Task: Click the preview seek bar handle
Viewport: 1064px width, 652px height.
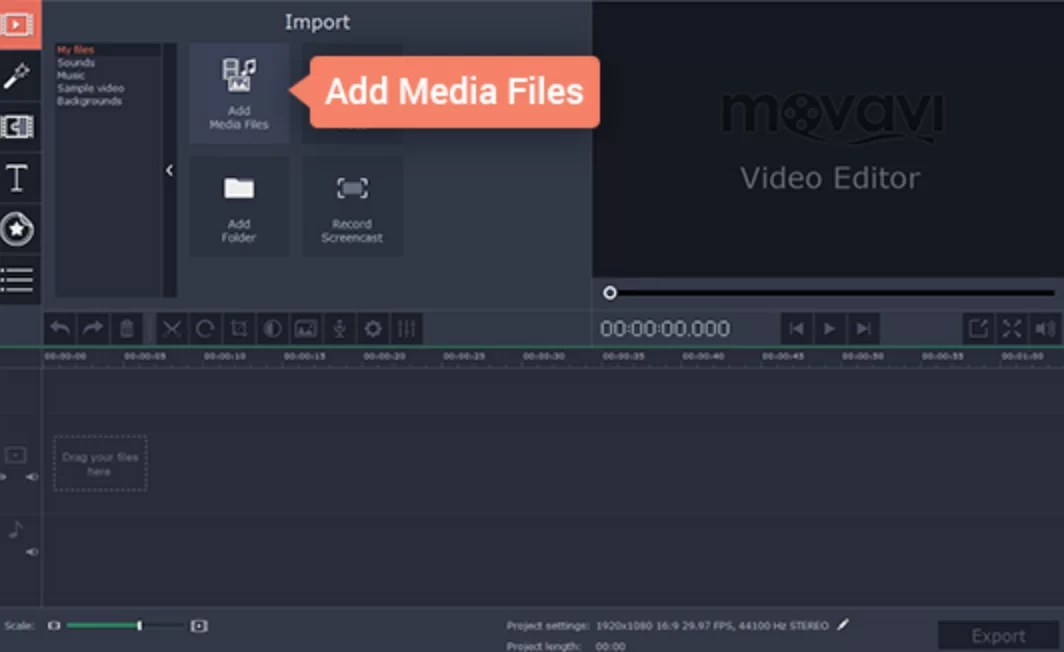Action: (610, 292)
